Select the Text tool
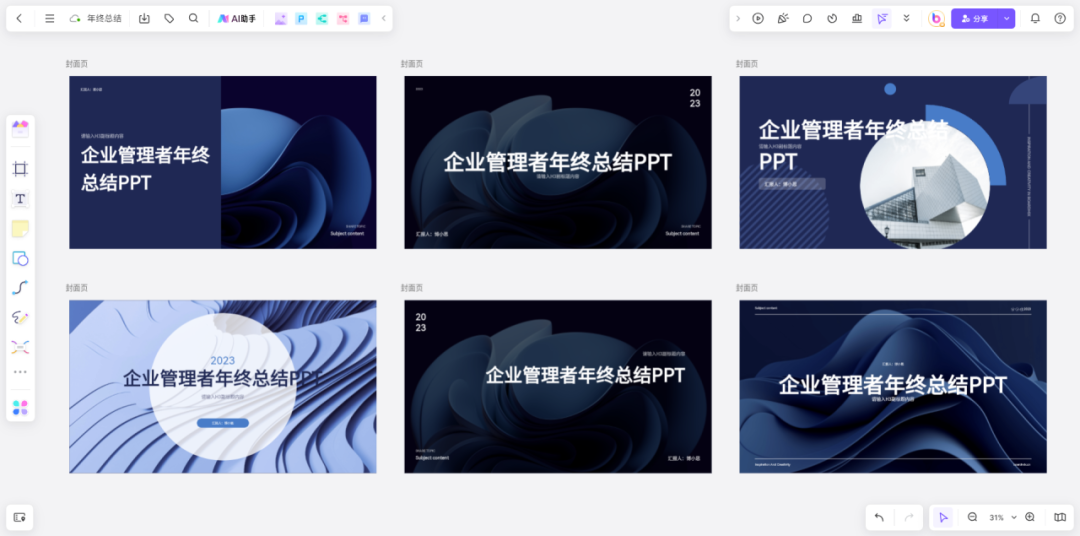 coord(20,199)
